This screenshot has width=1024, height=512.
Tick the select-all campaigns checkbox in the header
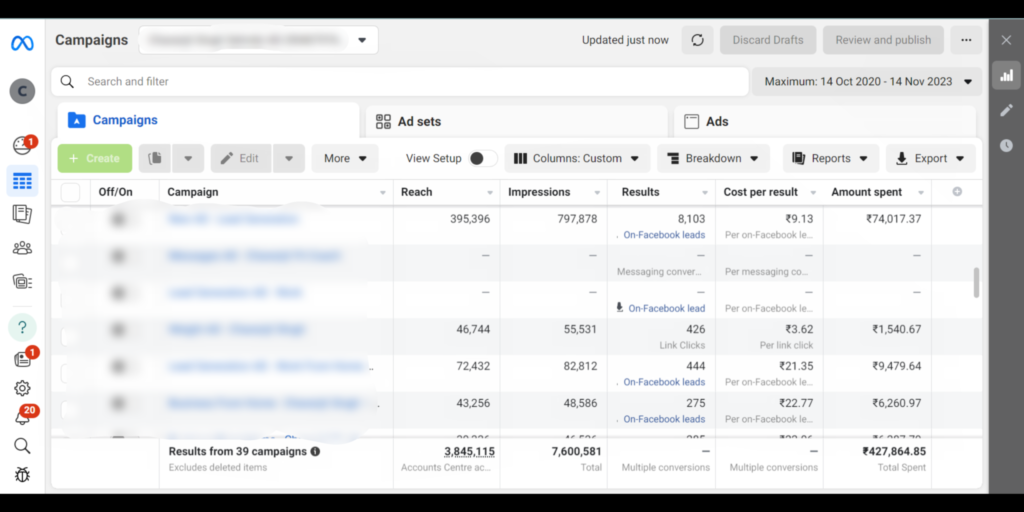coord(70,192)
